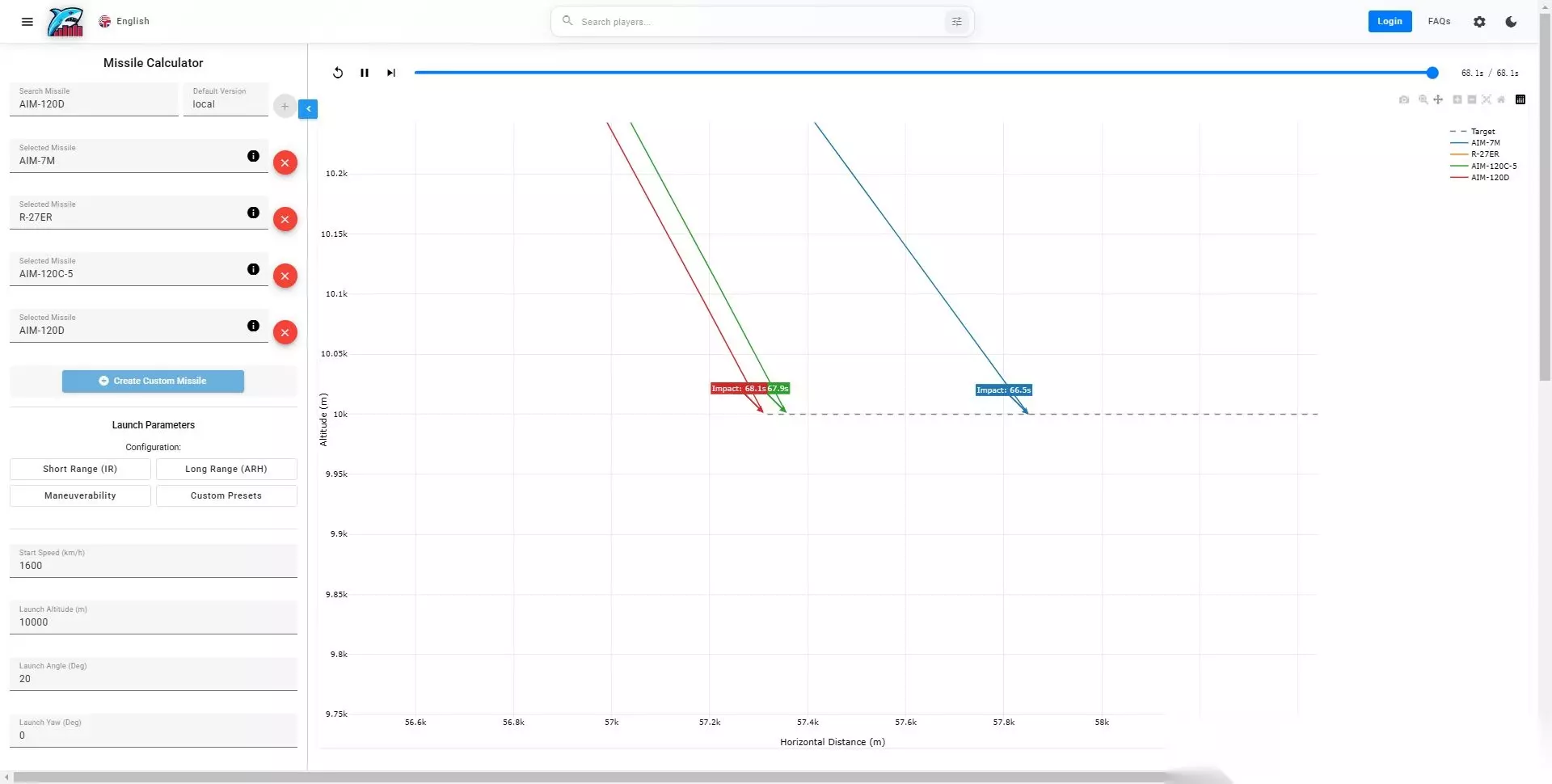Show info for the AIM-7M missile

tap(254, 156)
